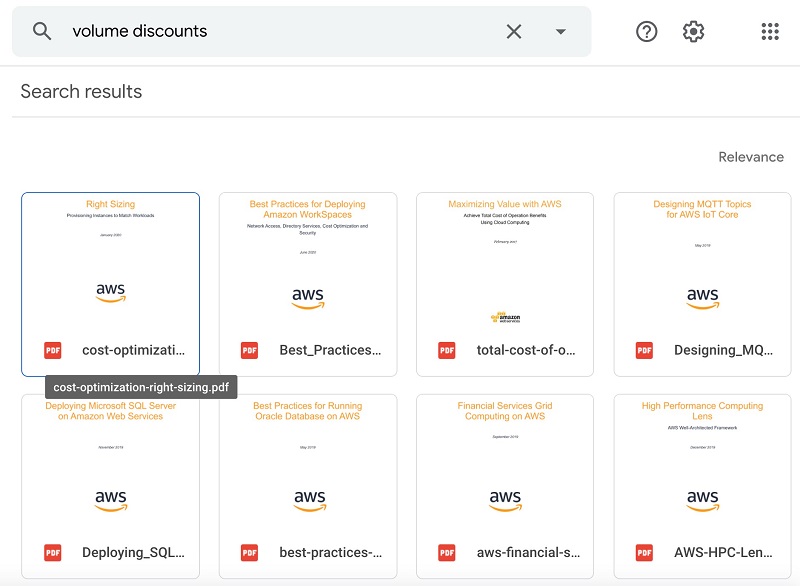Click PDF icon beside best-practices-... file

click(249, 553)
